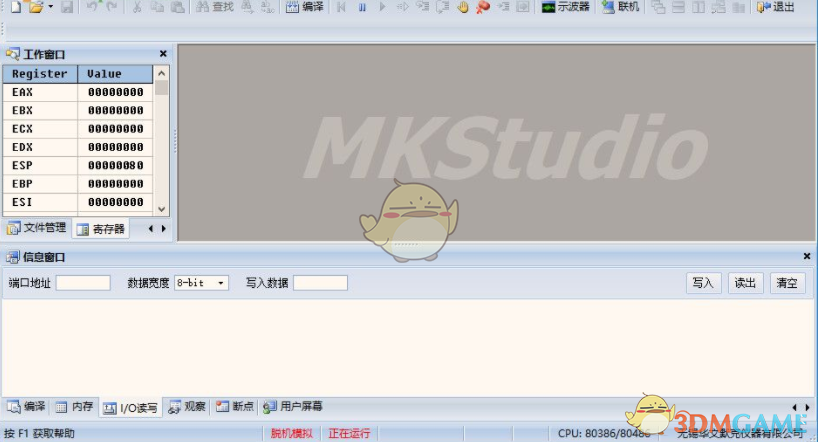Click the 清空 clear button
This screenshot has width=818, height=442.
click(x=787, y=283)
